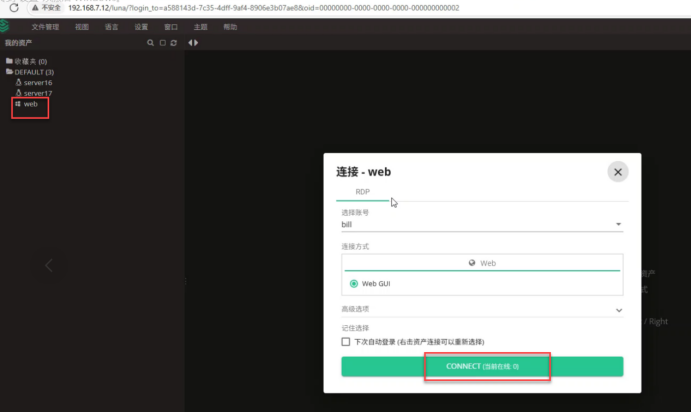The image size is (692, 412).
Task: Expand the 高级选项 section
Action: tap(482, 310)
